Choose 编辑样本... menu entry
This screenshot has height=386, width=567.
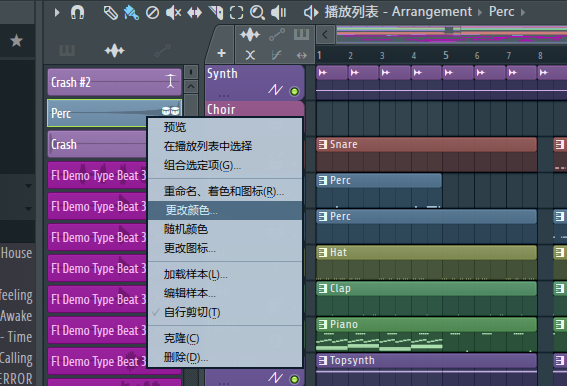click(x=225, y=293)
